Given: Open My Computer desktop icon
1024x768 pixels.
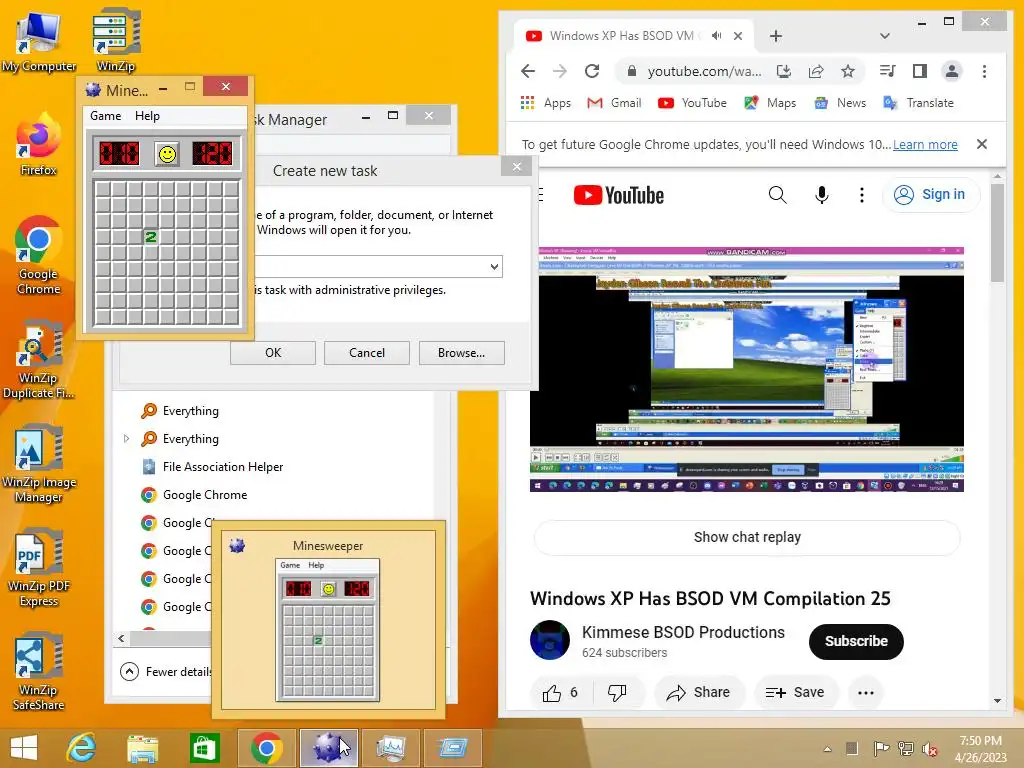Looking at the screenshot, I should 39,41.
